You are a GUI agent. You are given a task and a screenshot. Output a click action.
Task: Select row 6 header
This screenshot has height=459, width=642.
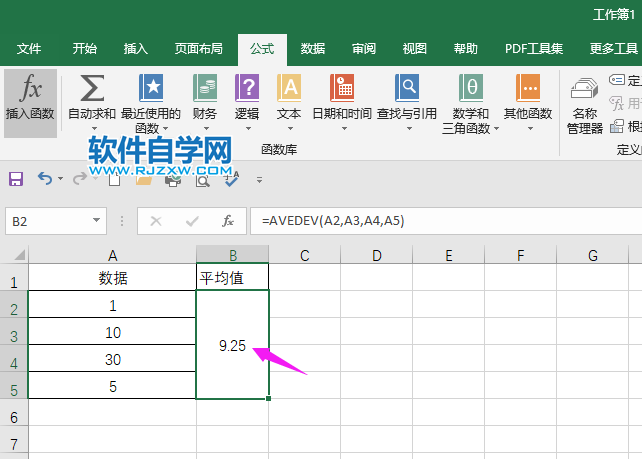pos(14,413)
